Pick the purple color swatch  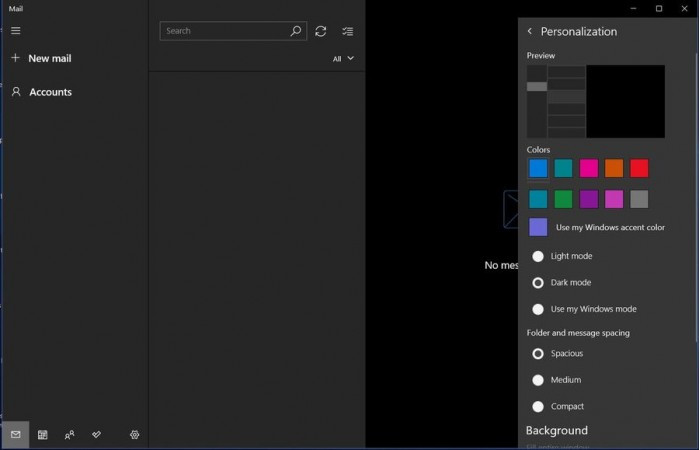(589, 199)
